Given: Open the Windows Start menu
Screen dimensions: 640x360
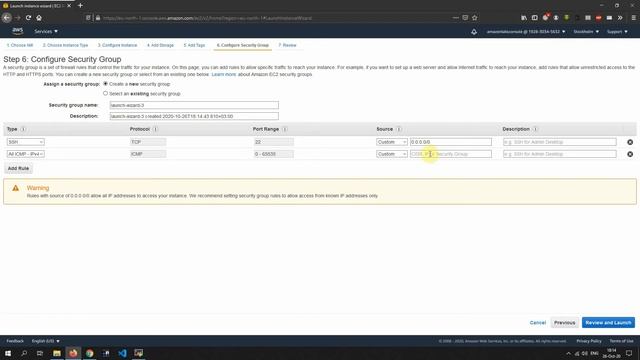Looking at the screenshot, I should pyautogui.click(x=8, y=353).
